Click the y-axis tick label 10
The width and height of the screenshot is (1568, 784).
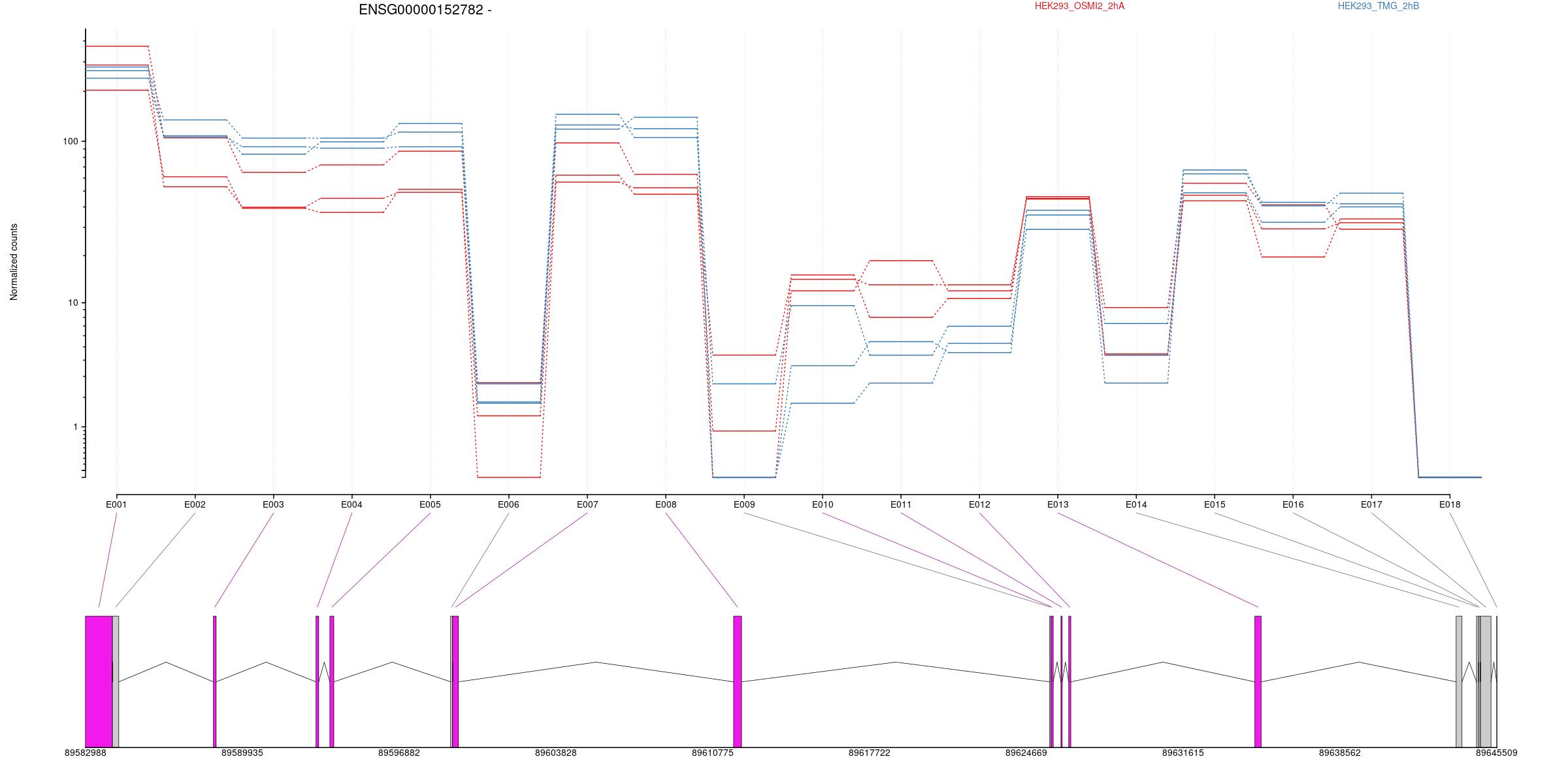73,303
